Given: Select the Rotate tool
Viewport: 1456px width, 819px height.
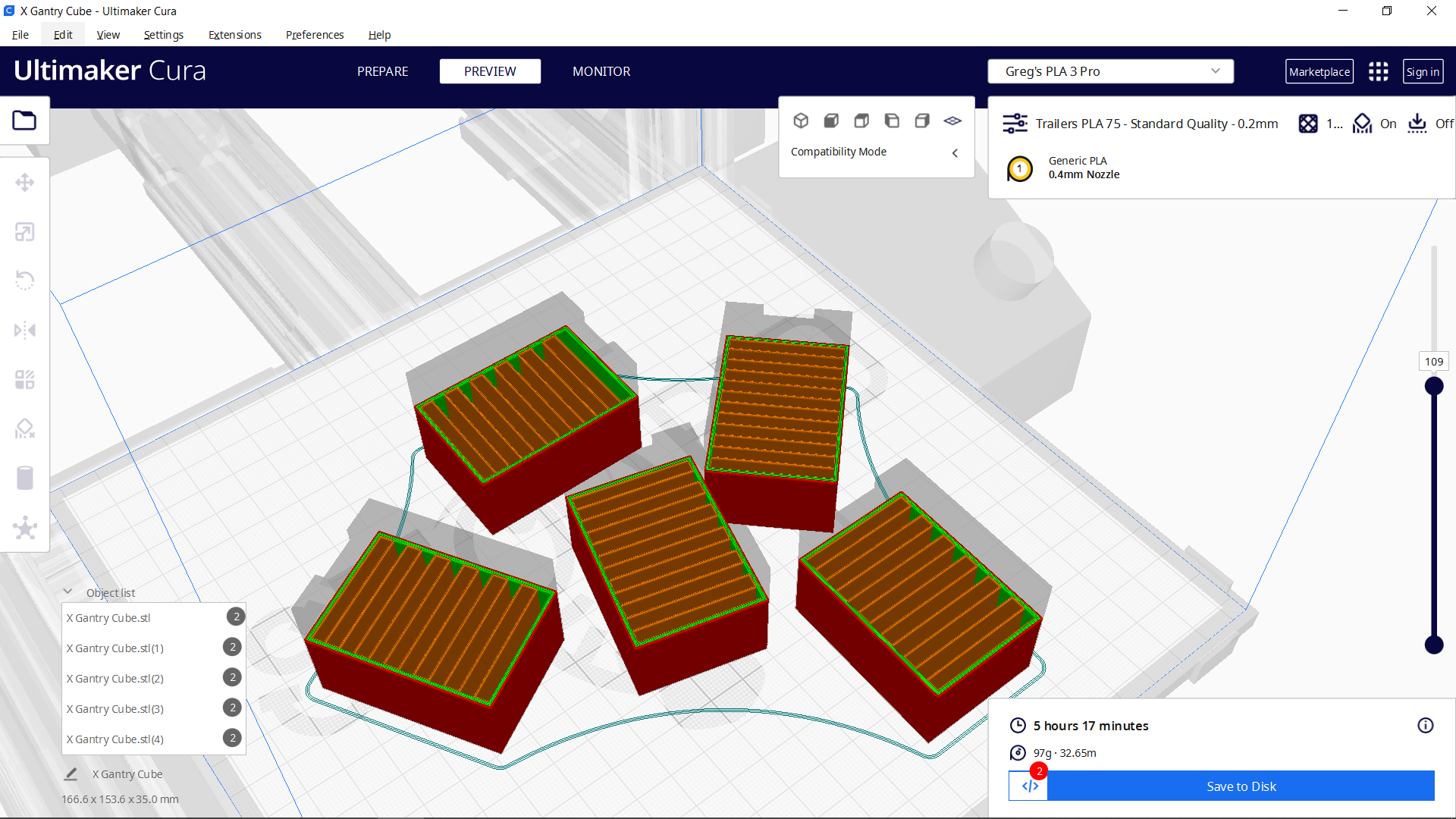Looking at the screenshot, I should click(x=25, y=280).
